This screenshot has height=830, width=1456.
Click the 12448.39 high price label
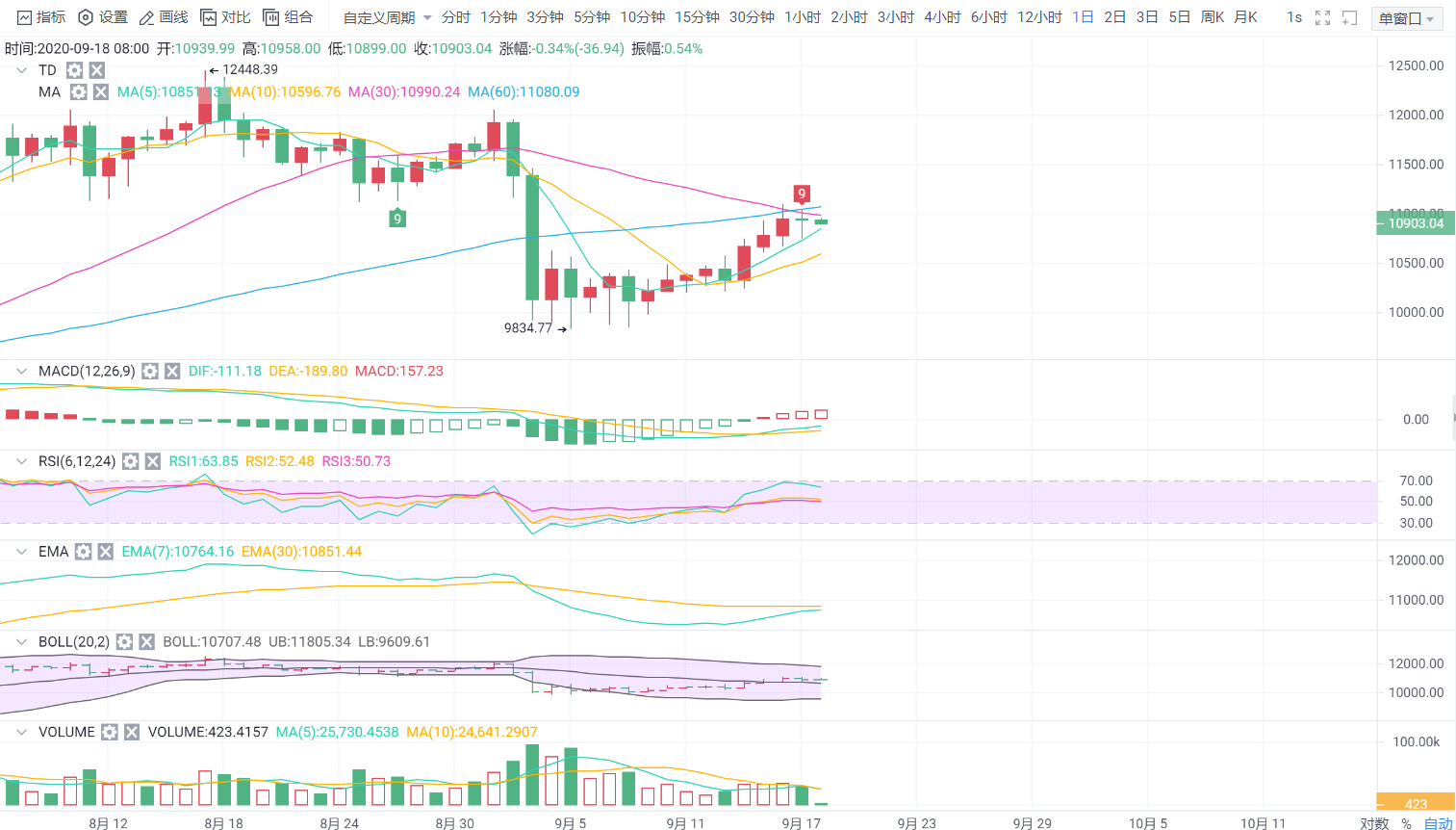(x=250, y=69)
